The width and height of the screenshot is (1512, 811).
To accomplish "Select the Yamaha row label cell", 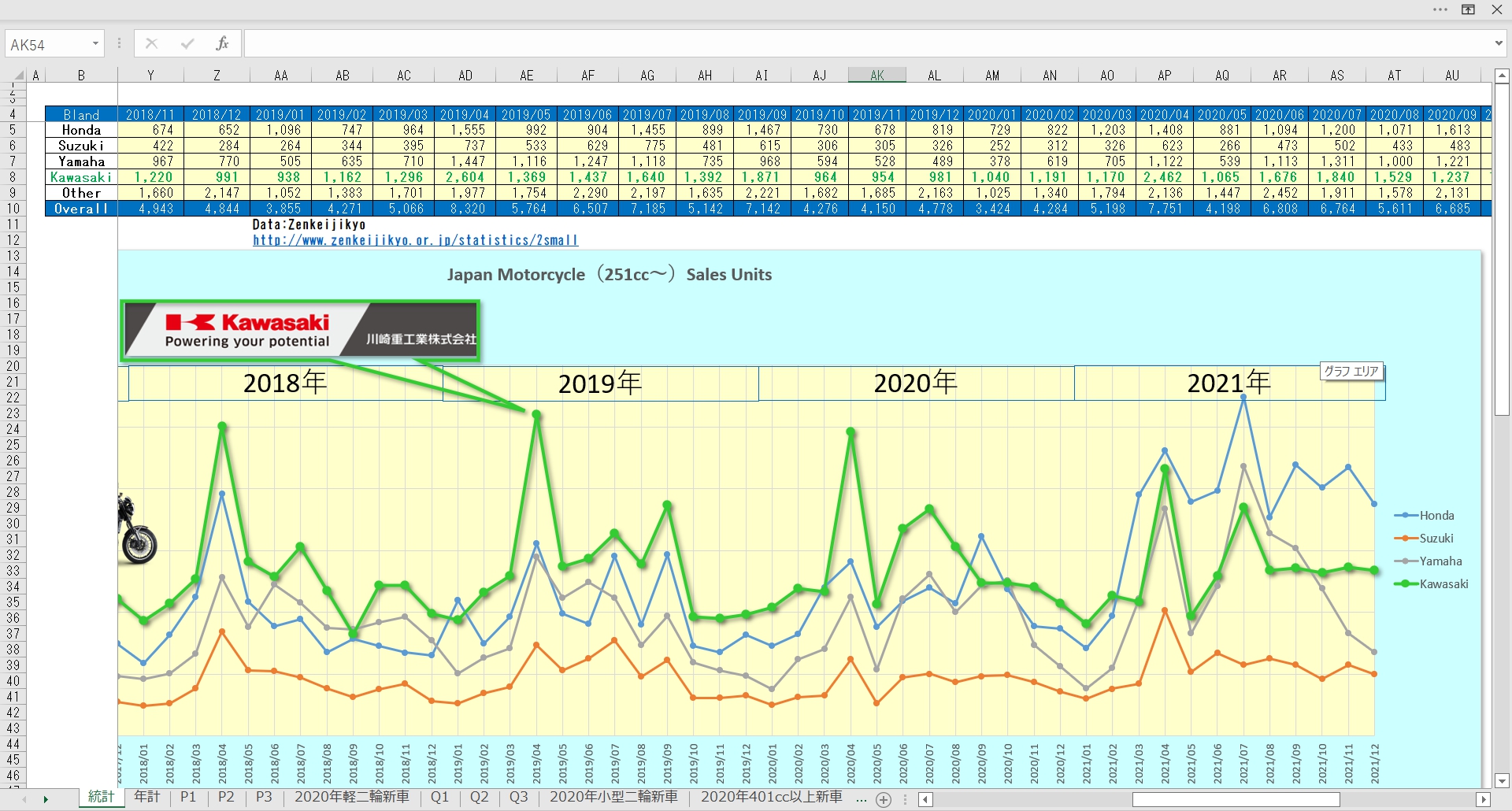I will pos(81,161).
